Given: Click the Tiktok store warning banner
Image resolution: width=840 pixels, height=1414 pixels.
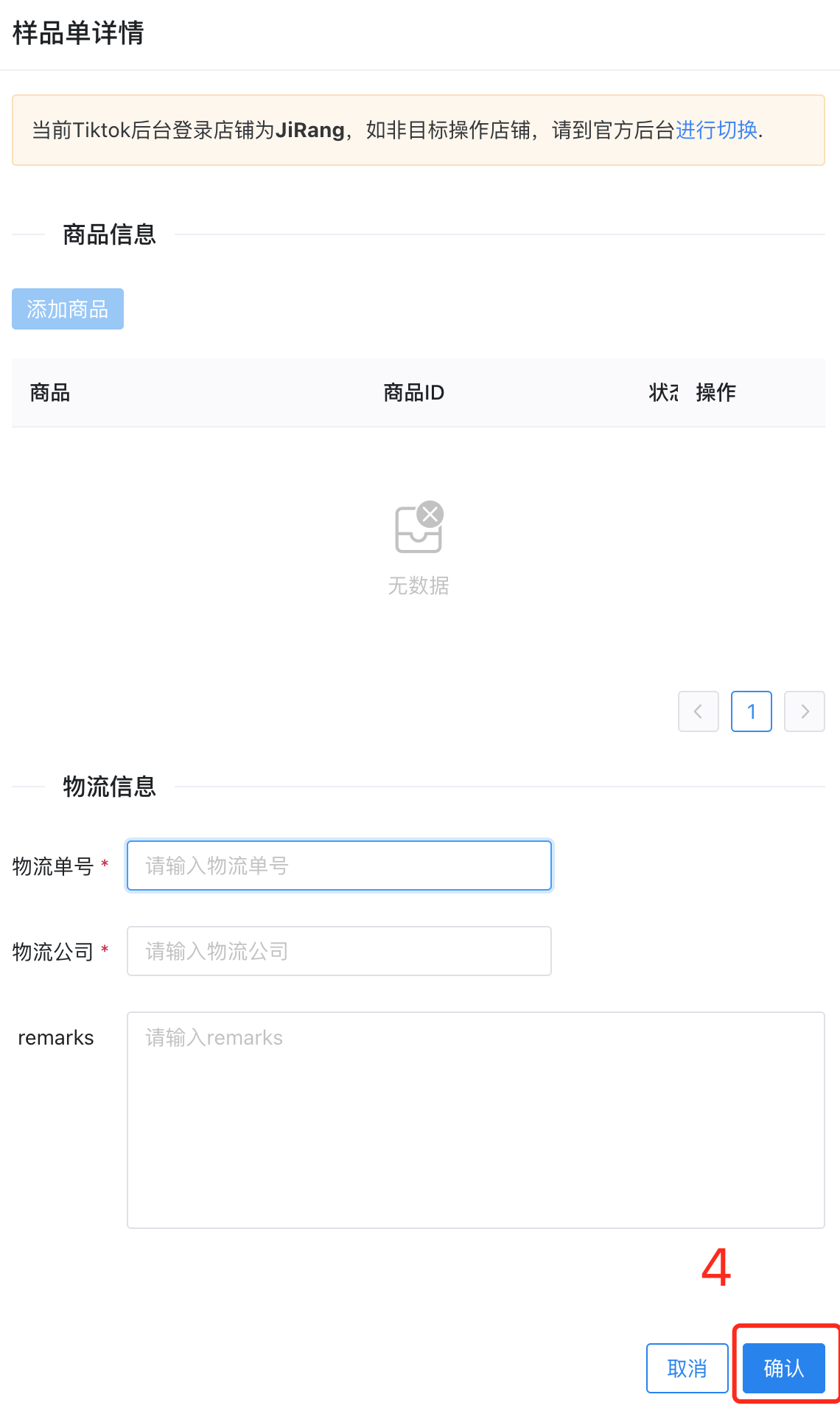Looking at the screenshot, I should tap(419, 130).
